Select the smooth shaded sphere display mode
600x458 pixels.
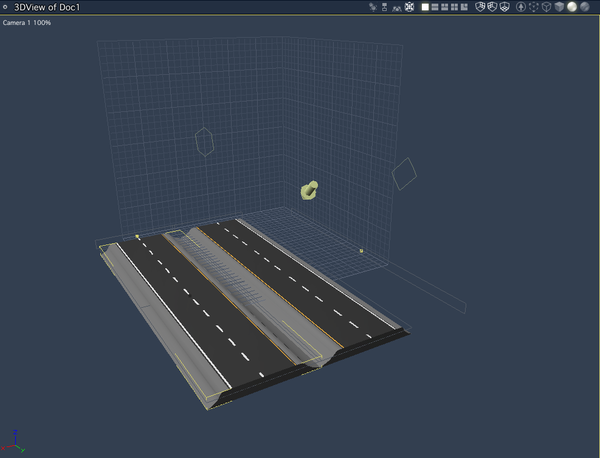click(x=572, y=7)
